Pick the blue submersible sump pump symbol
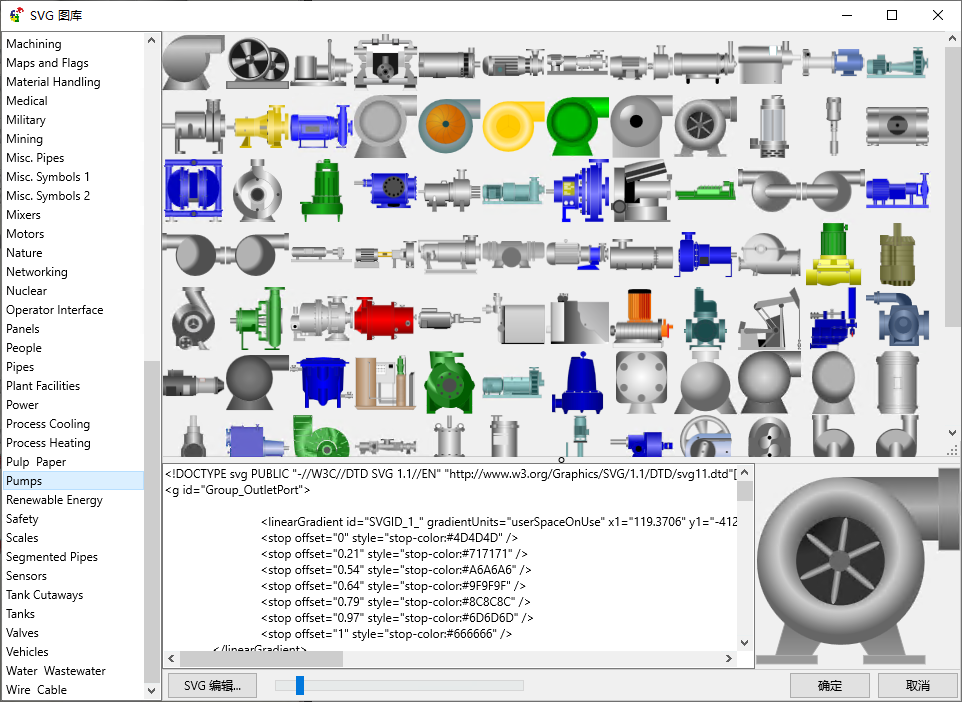 coord(577,383)
